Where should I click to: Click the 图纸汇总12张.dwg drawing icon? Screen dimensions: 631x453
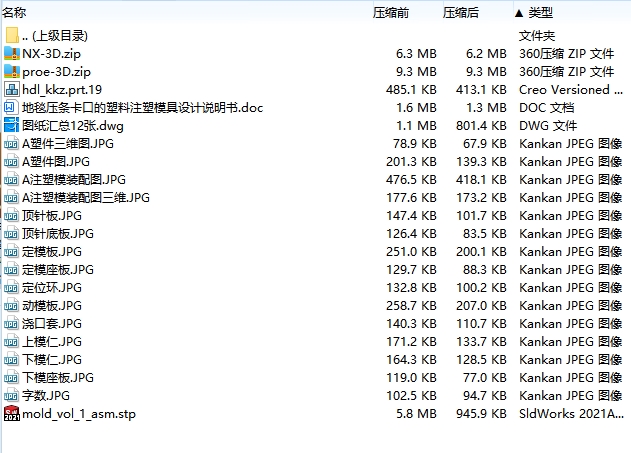tap(11, 126)
